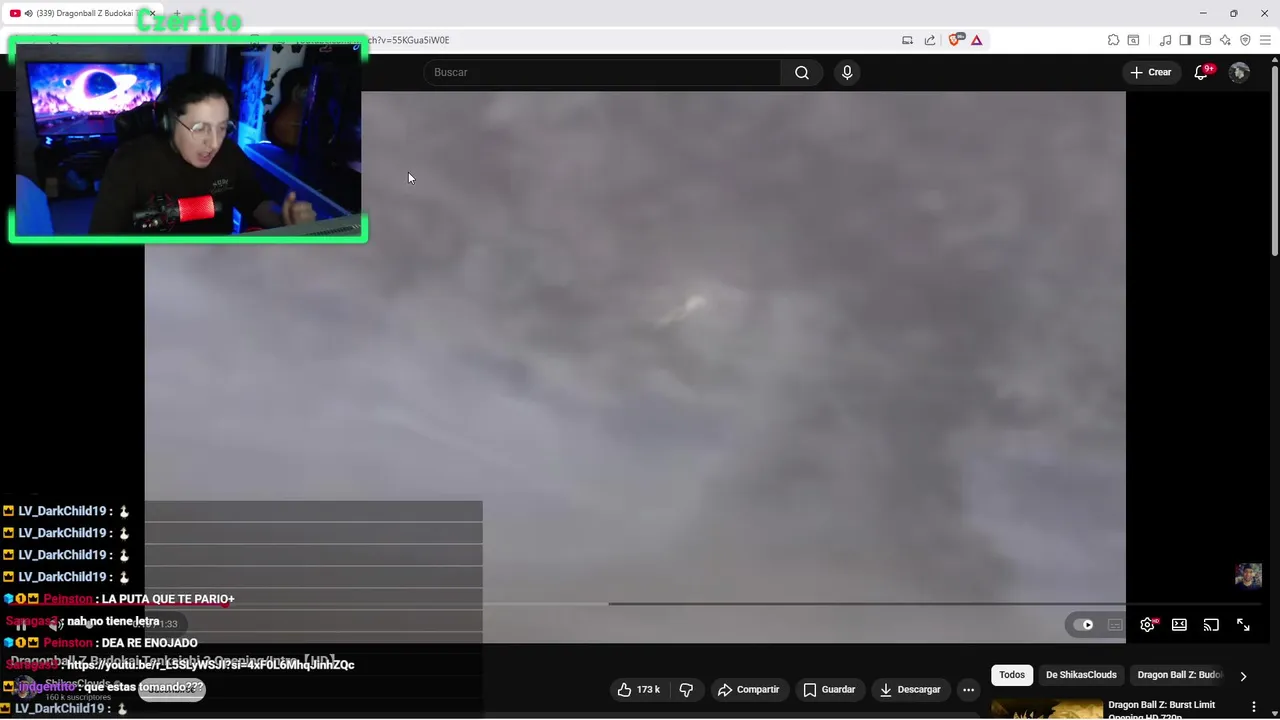Open the media controls music note icon
The width and height of the screenshot is (1280, 720).
[x=1165, y=40]
